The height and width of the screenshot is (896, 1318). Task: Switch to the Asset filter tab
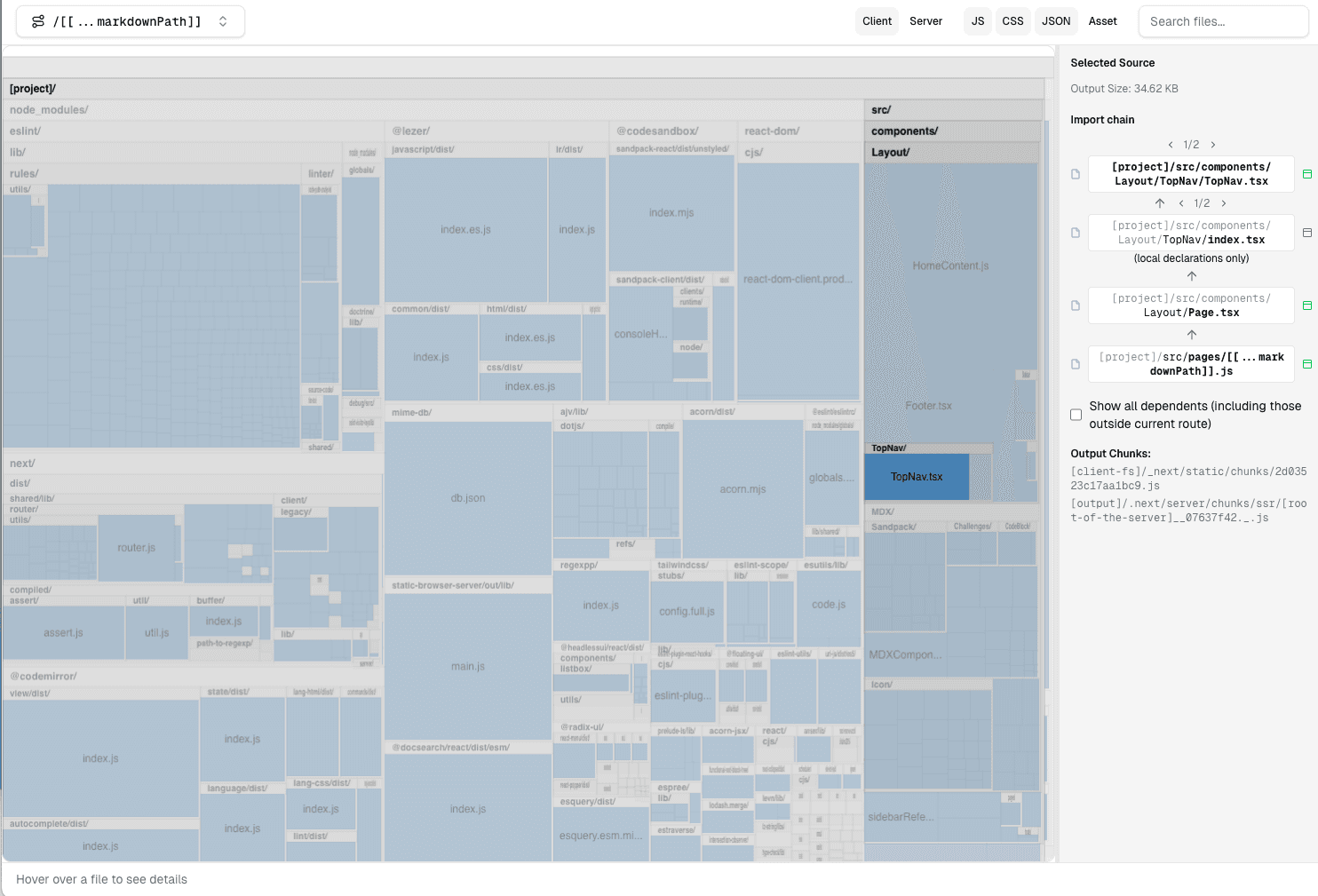[x=1102, y=20]
